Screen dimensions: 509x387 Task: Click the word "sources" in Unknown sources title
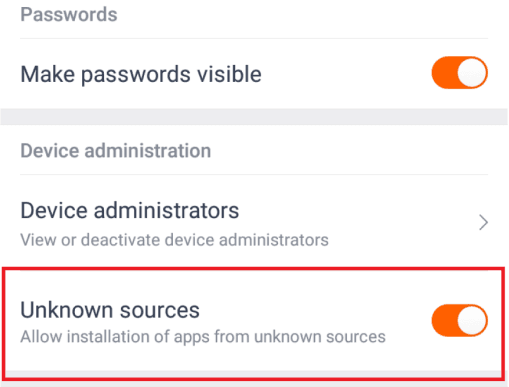point(160,311)
